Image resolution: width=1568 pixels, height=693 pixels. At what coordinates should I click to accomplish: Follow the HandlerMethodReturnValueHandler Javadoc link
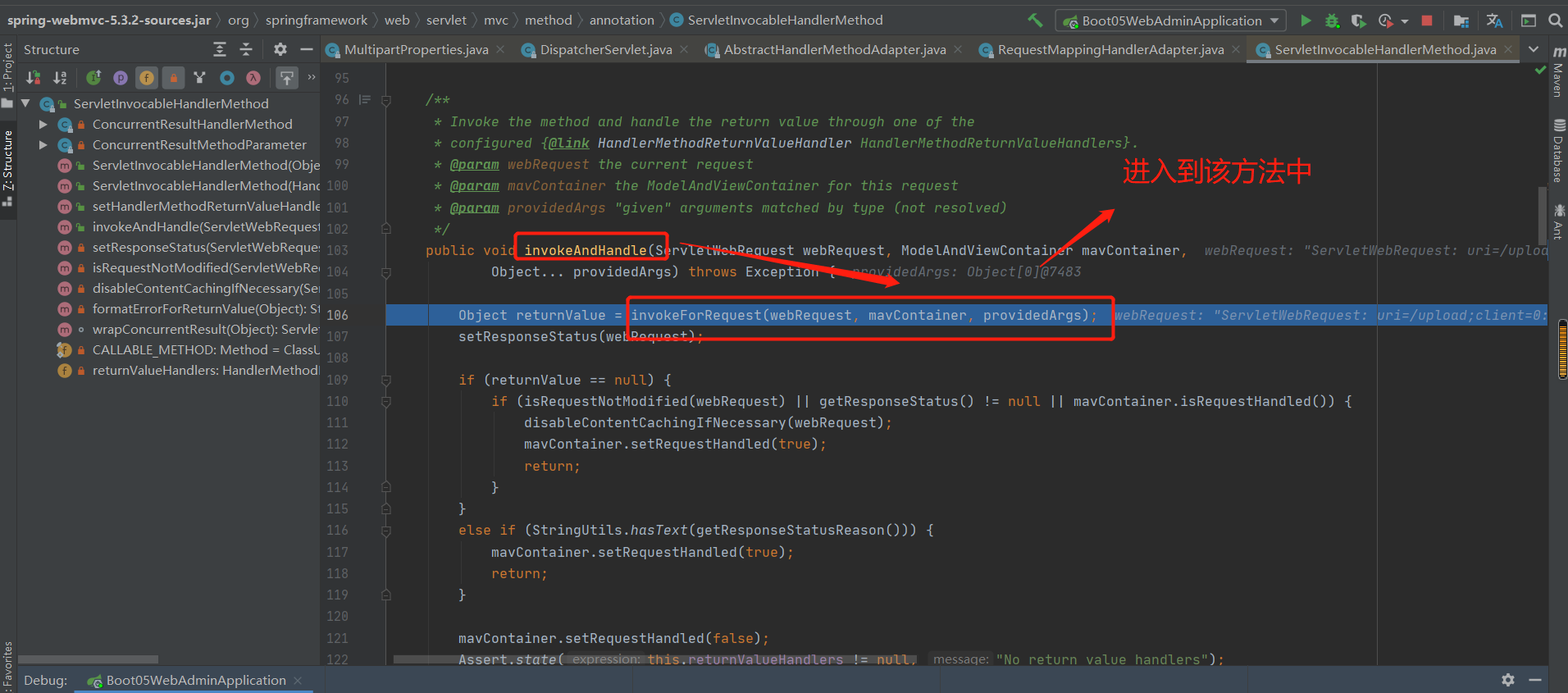coord(725,144)
